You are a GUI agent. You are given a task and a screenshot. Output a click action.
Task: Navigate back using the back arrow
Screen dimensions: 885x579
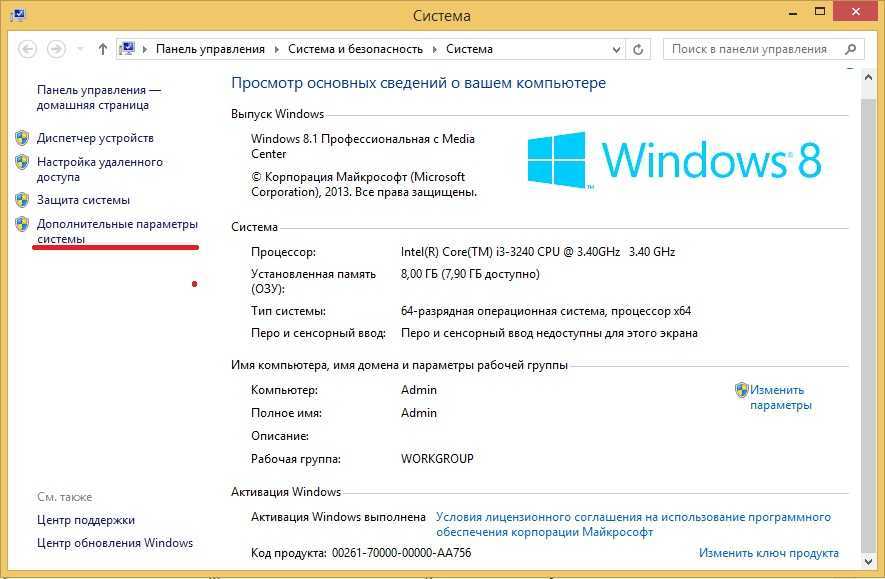29,48
